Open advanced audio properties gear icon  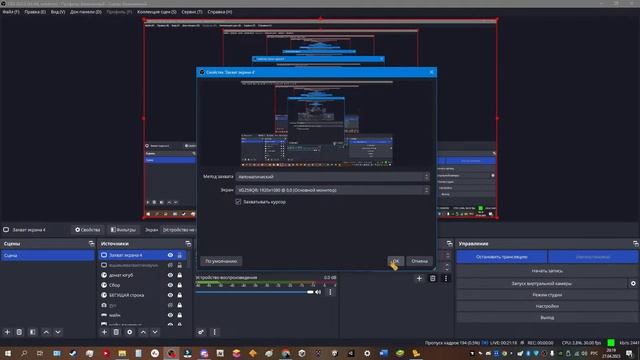click(x=201, y=332)
